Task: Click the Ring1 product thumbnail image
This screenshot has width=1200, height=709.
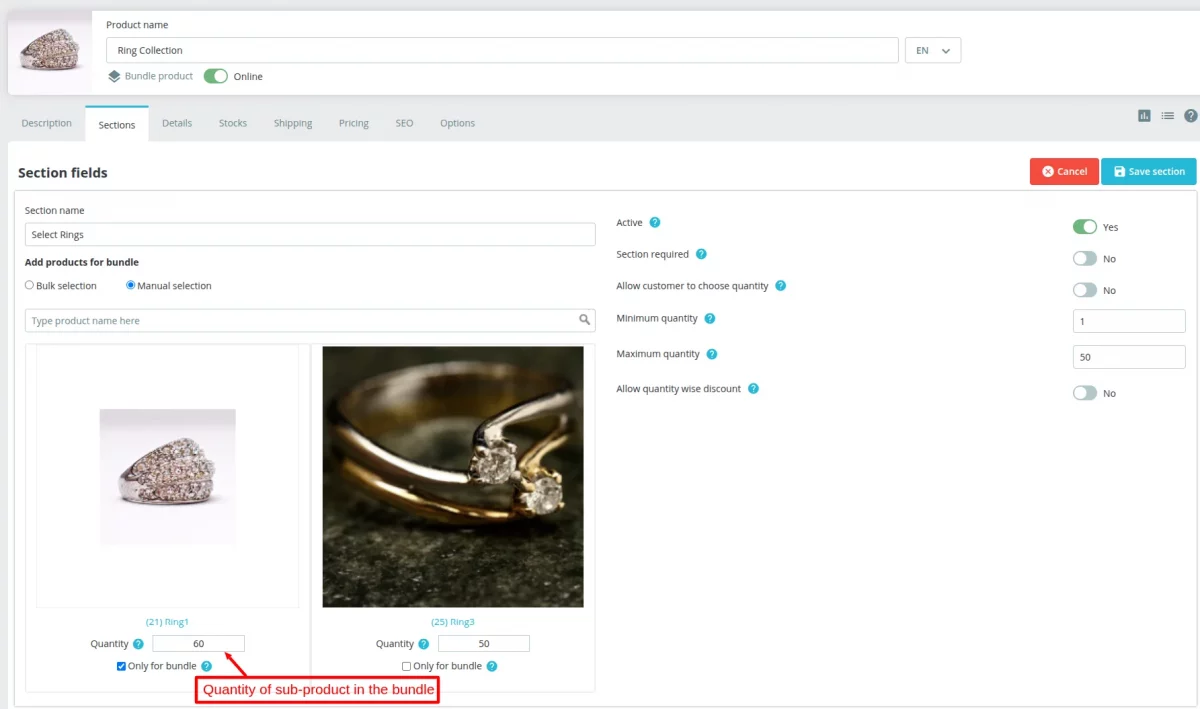Action: (167, 477)
